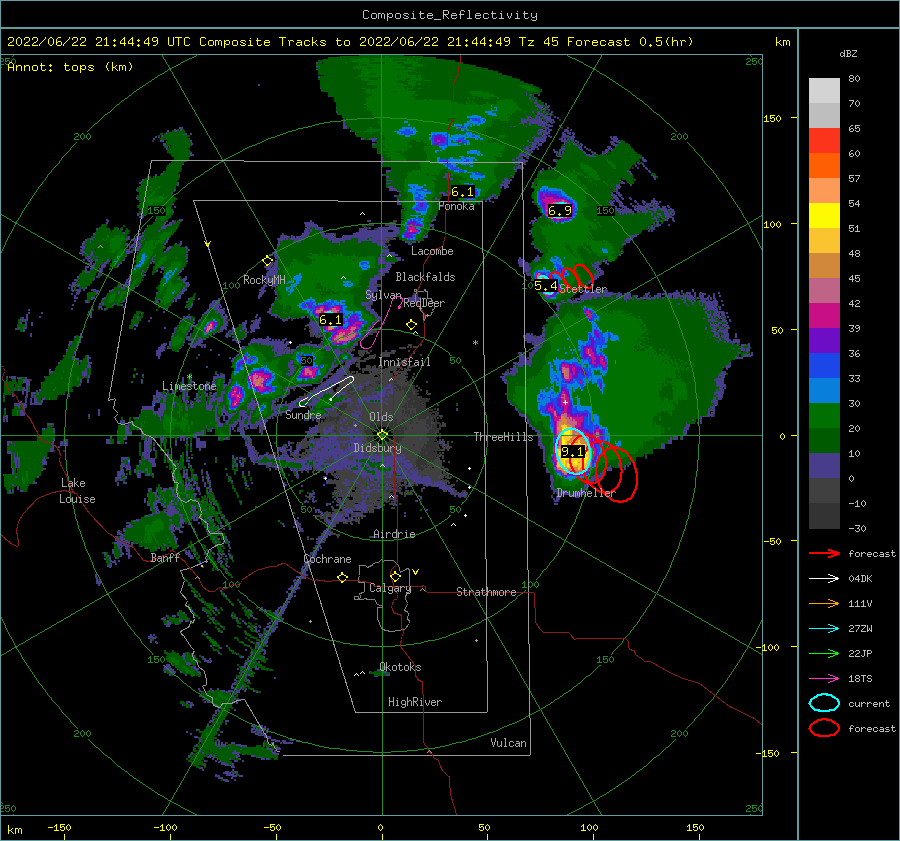The width and height of the screenshot is (900, 841).
Task: Click the magenta 39–42 dBZ color swatch
Action: click(x=824, y=316)
